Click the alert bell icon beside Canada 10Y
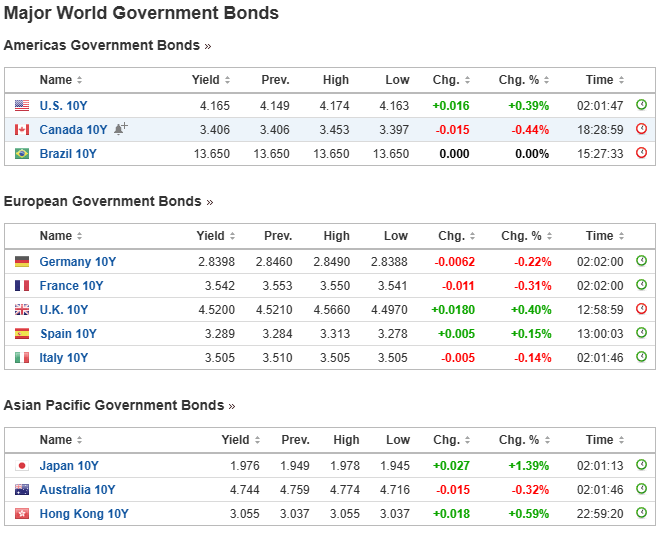 pyautogui.click(x=120, y=129)
